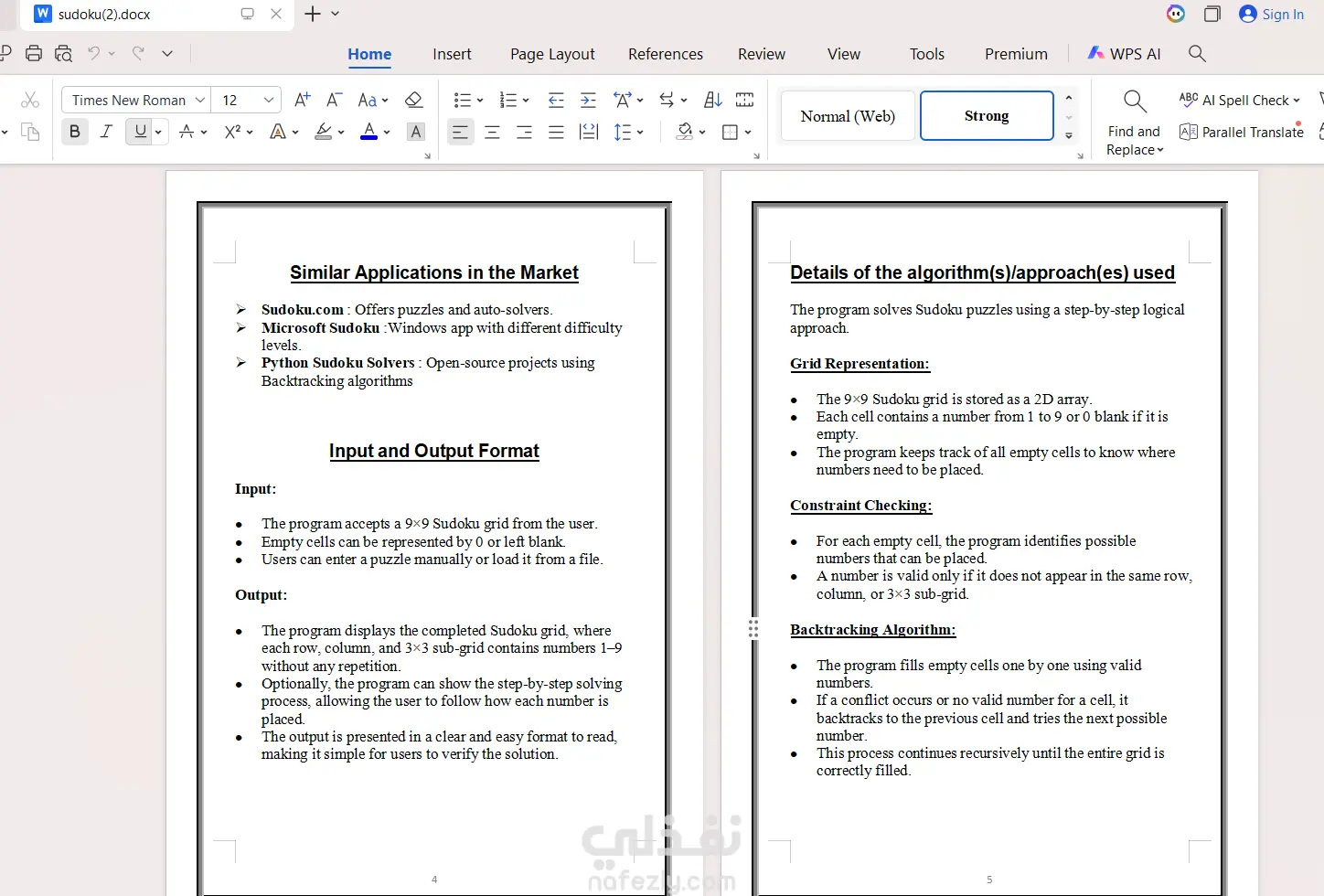Apply the Normal (Web) style
The width and height of the screenshot is (1324, 896).
click(848, 116)
